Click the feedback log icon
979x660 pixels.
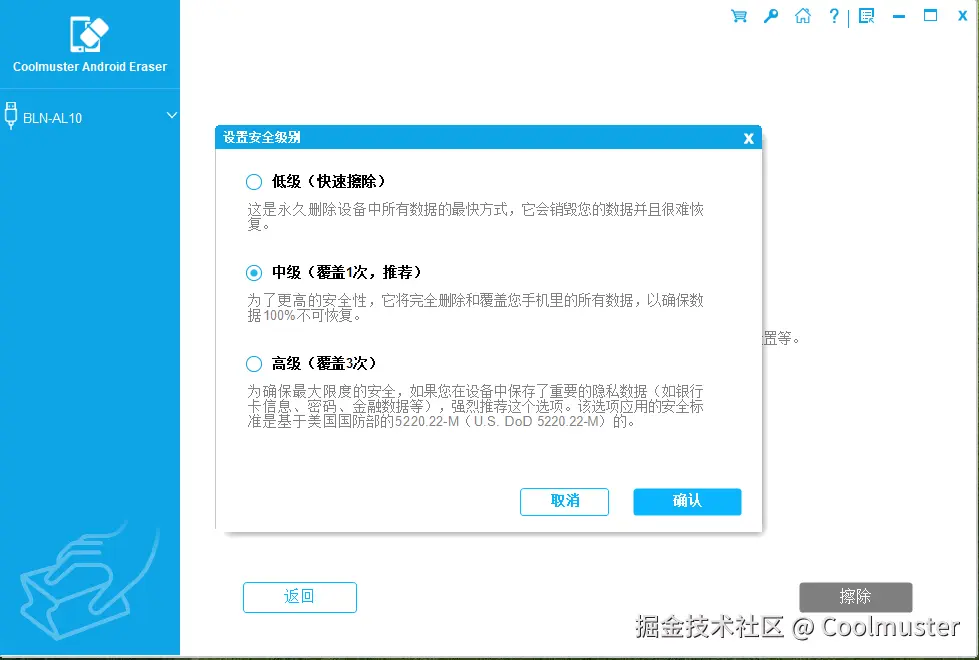(864, 16)
